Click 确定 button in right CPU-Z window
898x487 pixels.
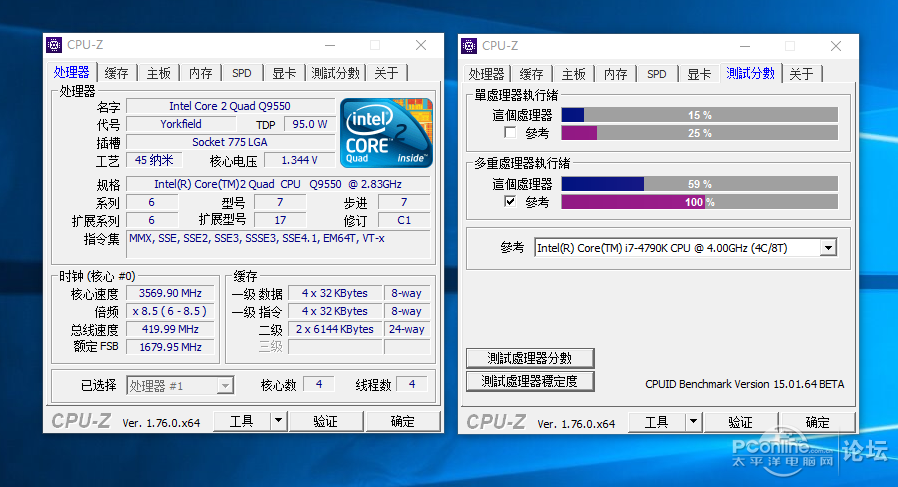click(817, 422)
